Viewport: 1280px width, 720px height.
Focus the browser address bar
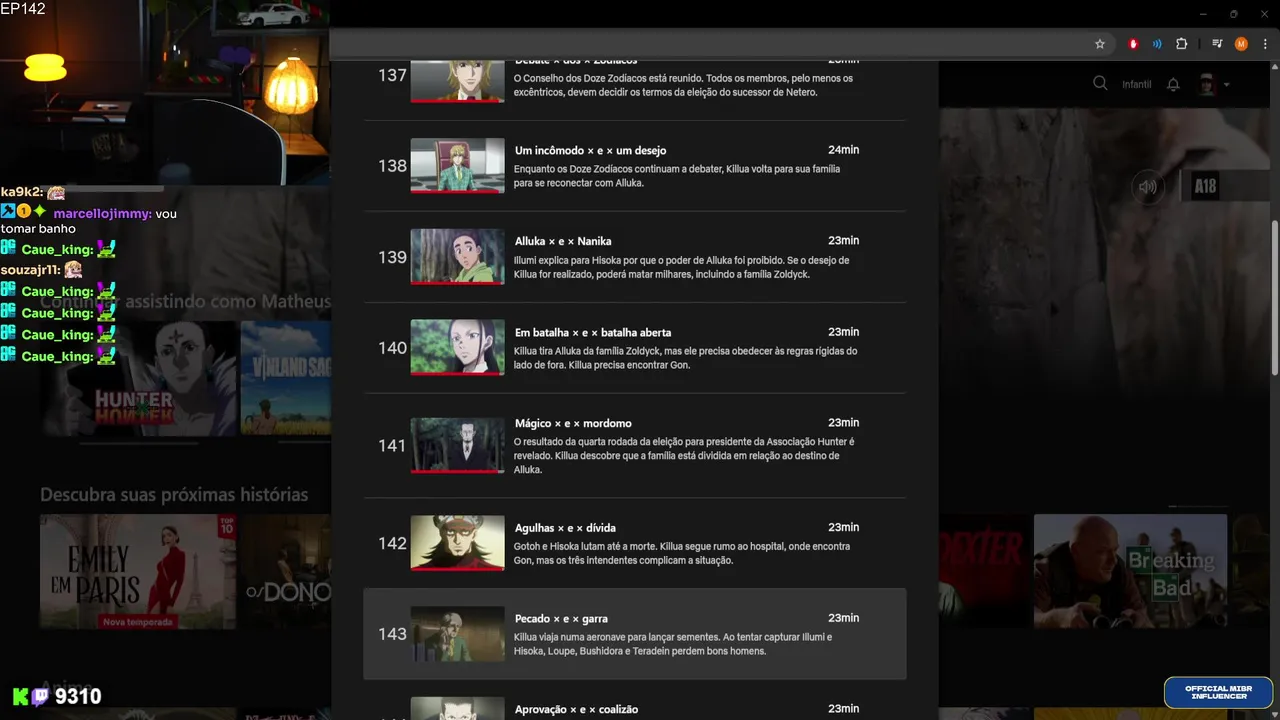click(x=708, y=44)
